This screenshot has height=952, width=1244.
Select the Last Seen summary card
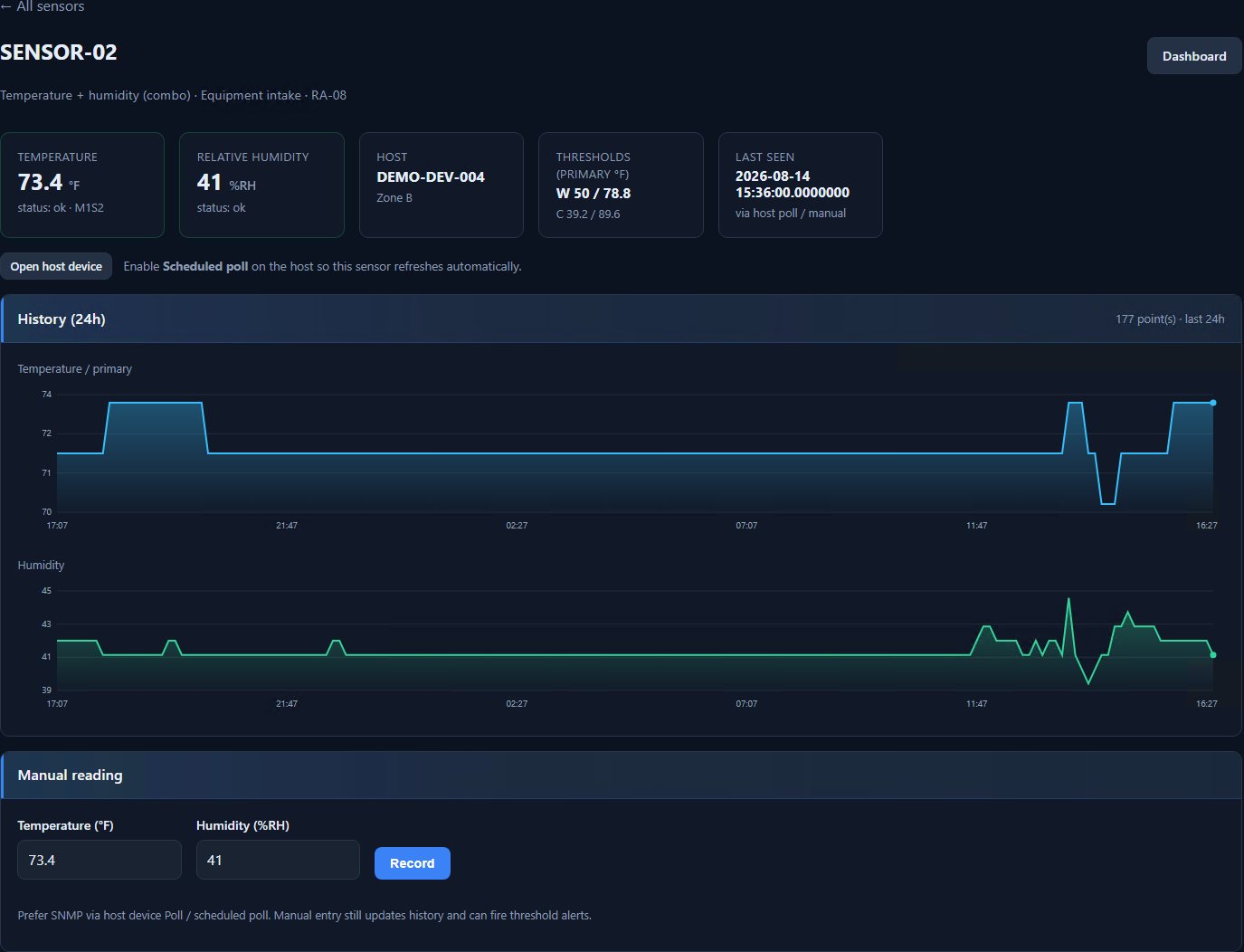(801, 185)
